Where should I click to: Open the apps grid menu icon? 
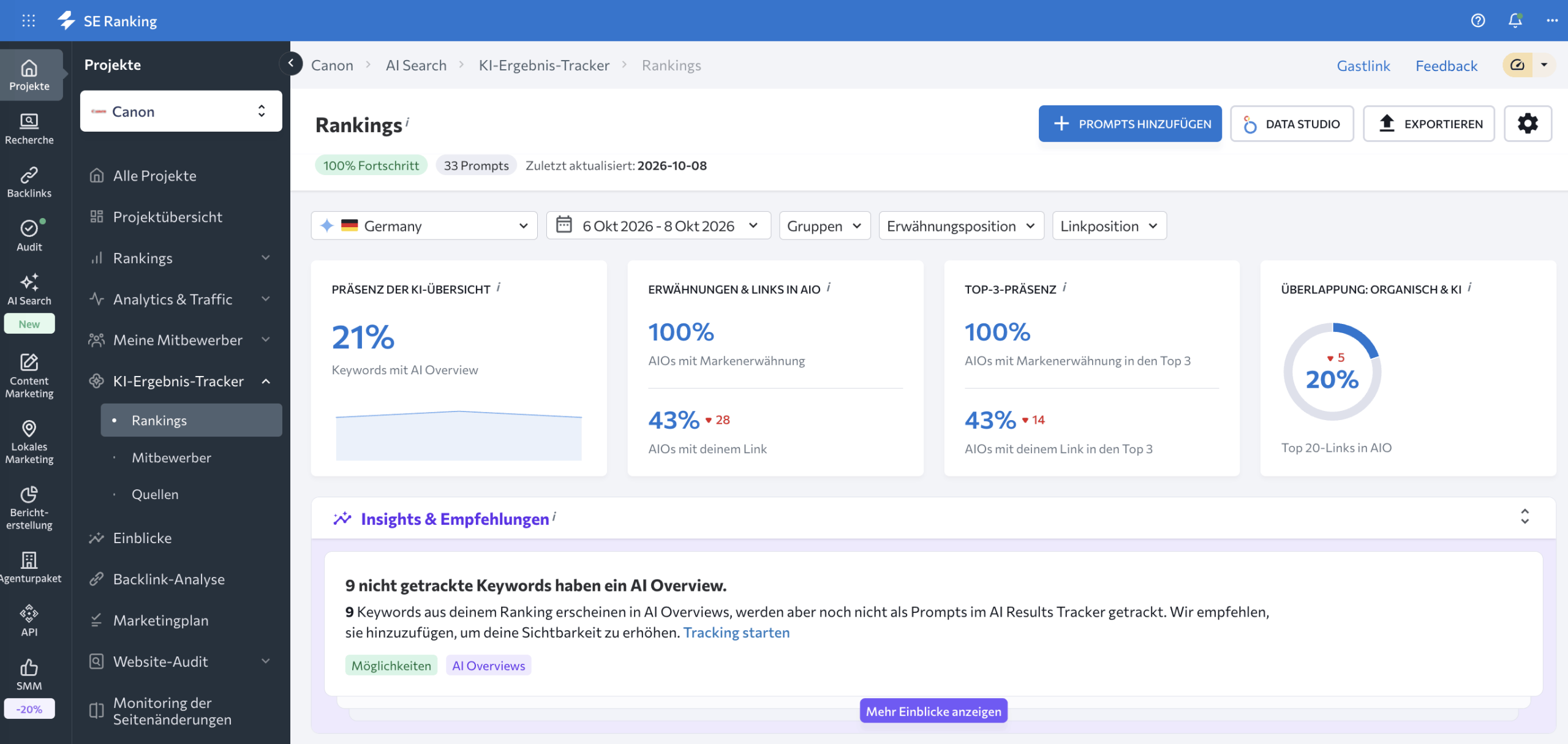pyautogui.click(x=28, y=21)
